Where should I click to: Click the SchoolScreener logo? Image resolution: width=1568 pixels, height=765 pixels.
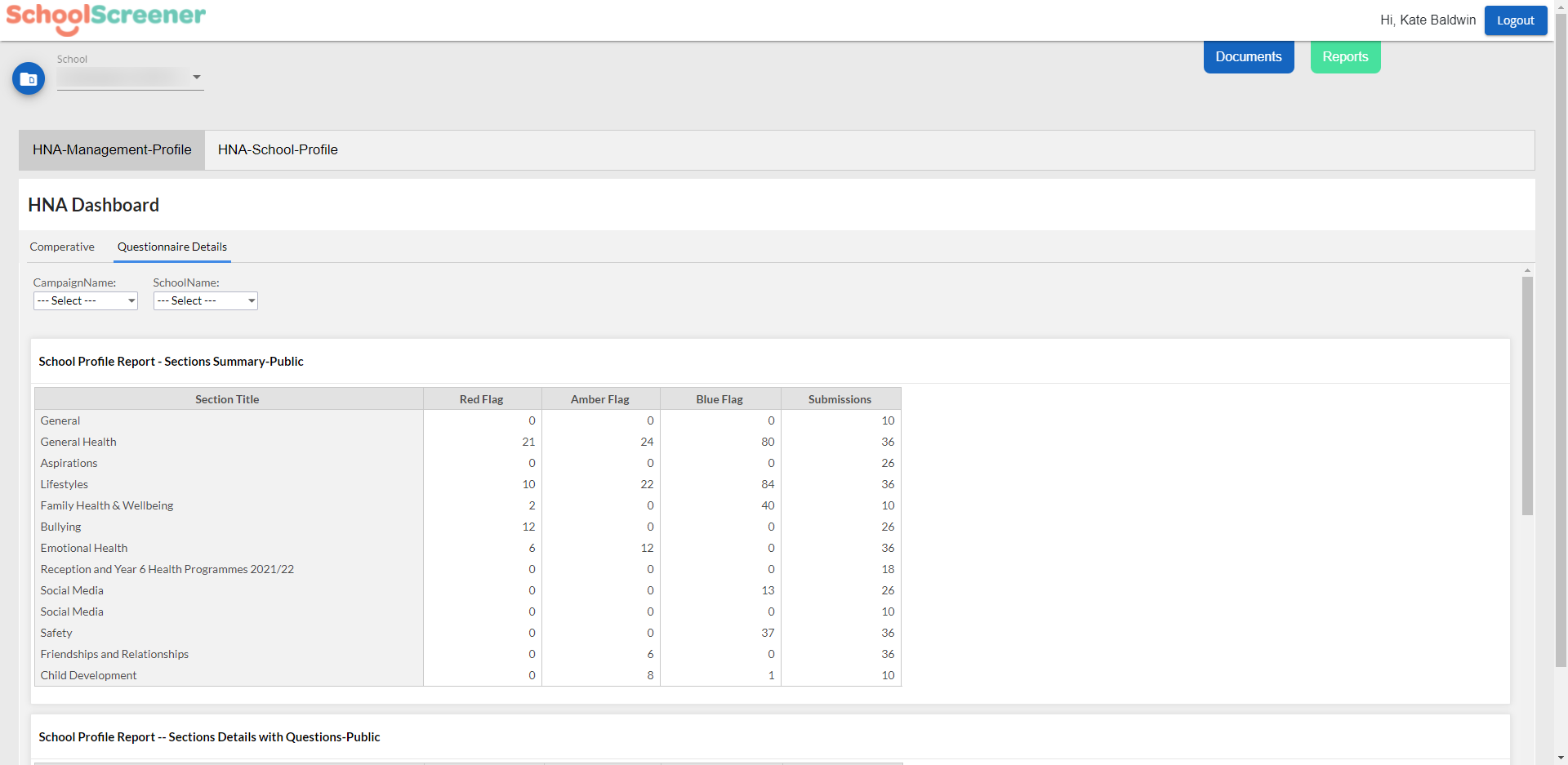pos(105,20)
